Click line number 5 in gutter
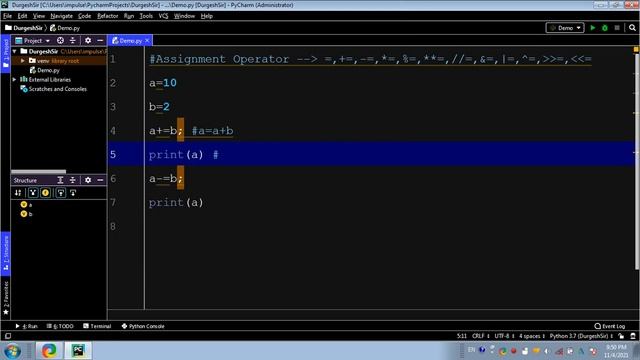The image size is (640, 360). pyautogui.click(x=113, y=154)
